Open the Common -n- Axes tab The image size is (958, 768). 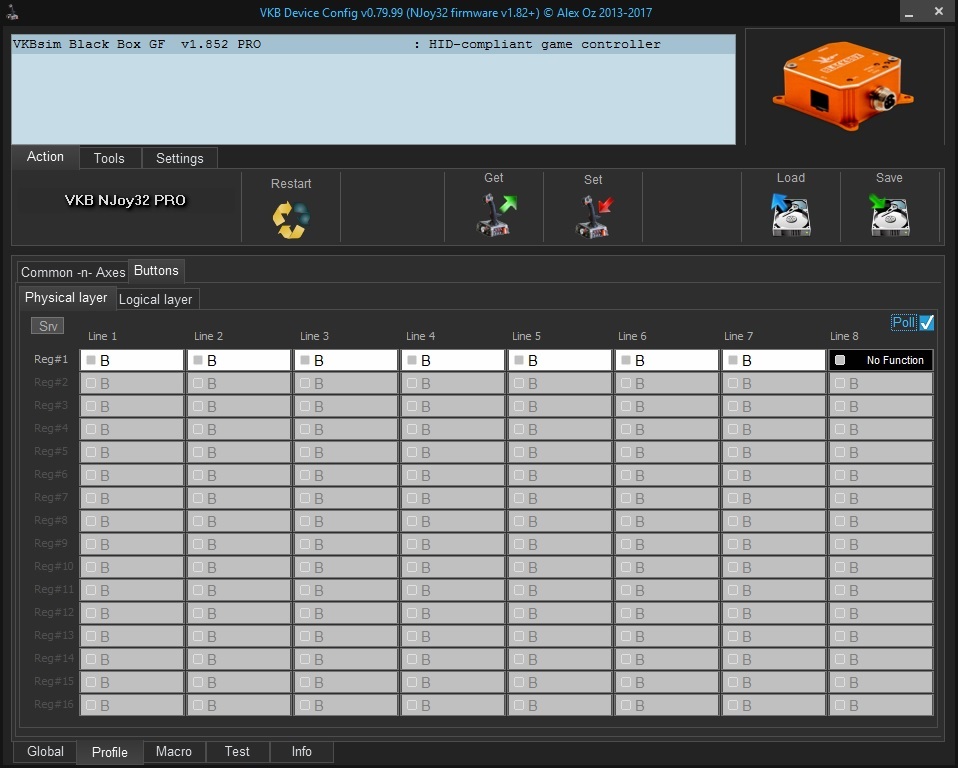(x=73, y=272)
